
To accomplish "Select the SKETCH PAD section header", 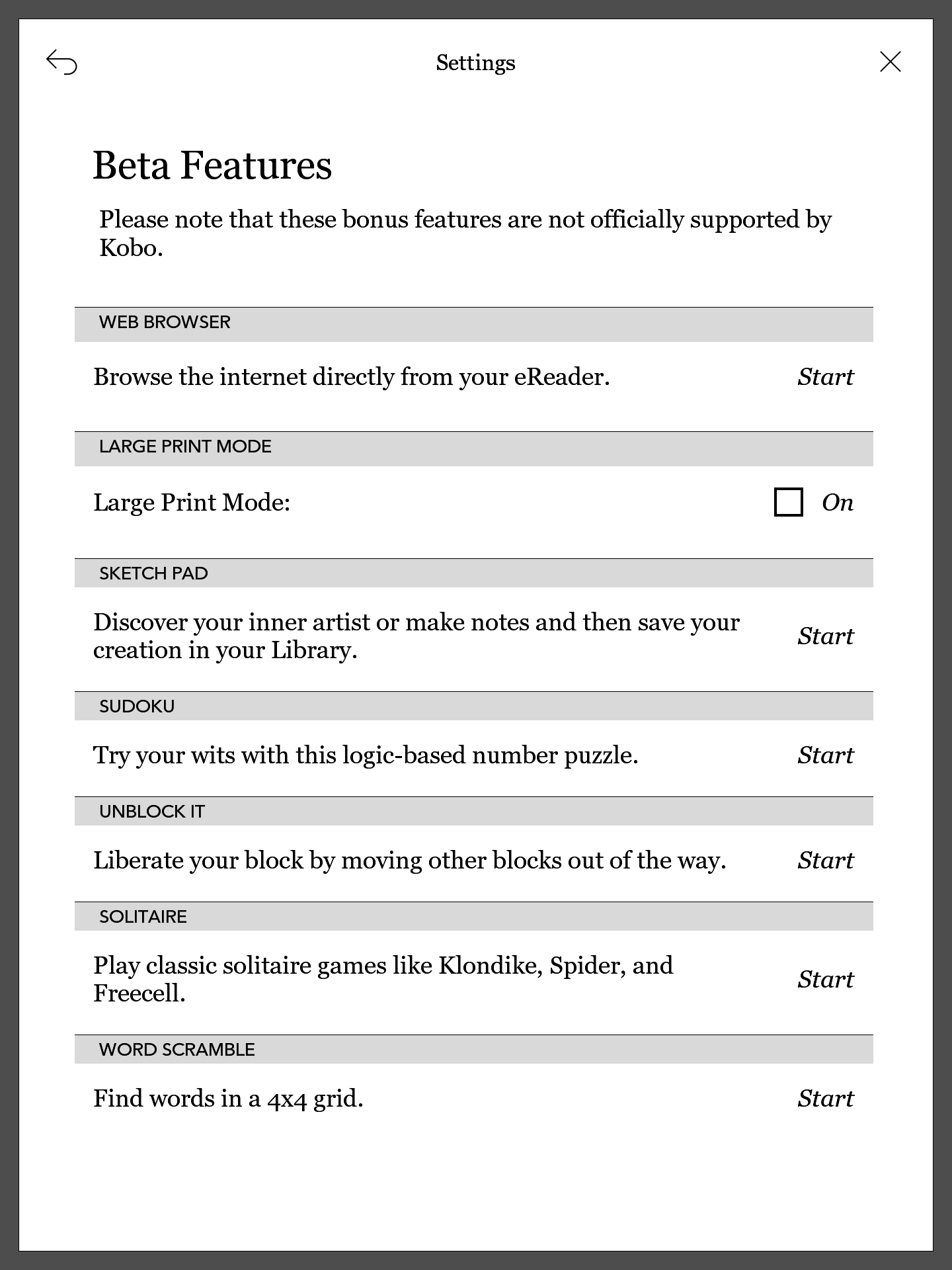I will 153,573.
